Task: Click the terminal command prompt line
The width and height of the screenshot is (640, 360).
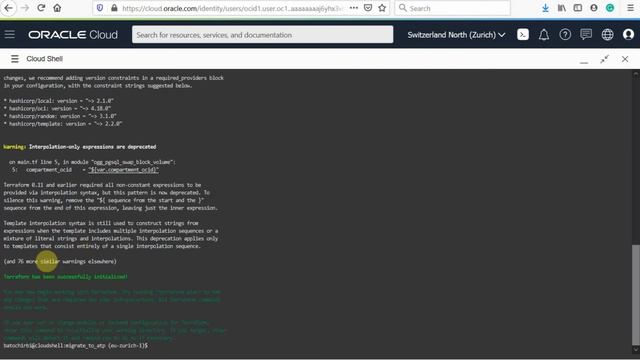Action: point(76,346)
